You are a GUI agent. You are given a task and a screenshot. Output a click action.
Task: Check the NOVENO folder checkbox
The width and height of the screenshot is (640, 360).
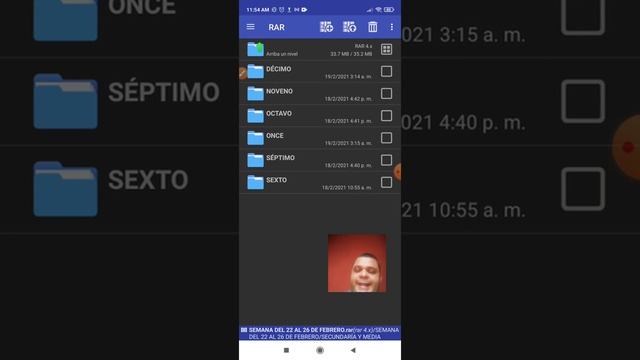pos(386,93)
